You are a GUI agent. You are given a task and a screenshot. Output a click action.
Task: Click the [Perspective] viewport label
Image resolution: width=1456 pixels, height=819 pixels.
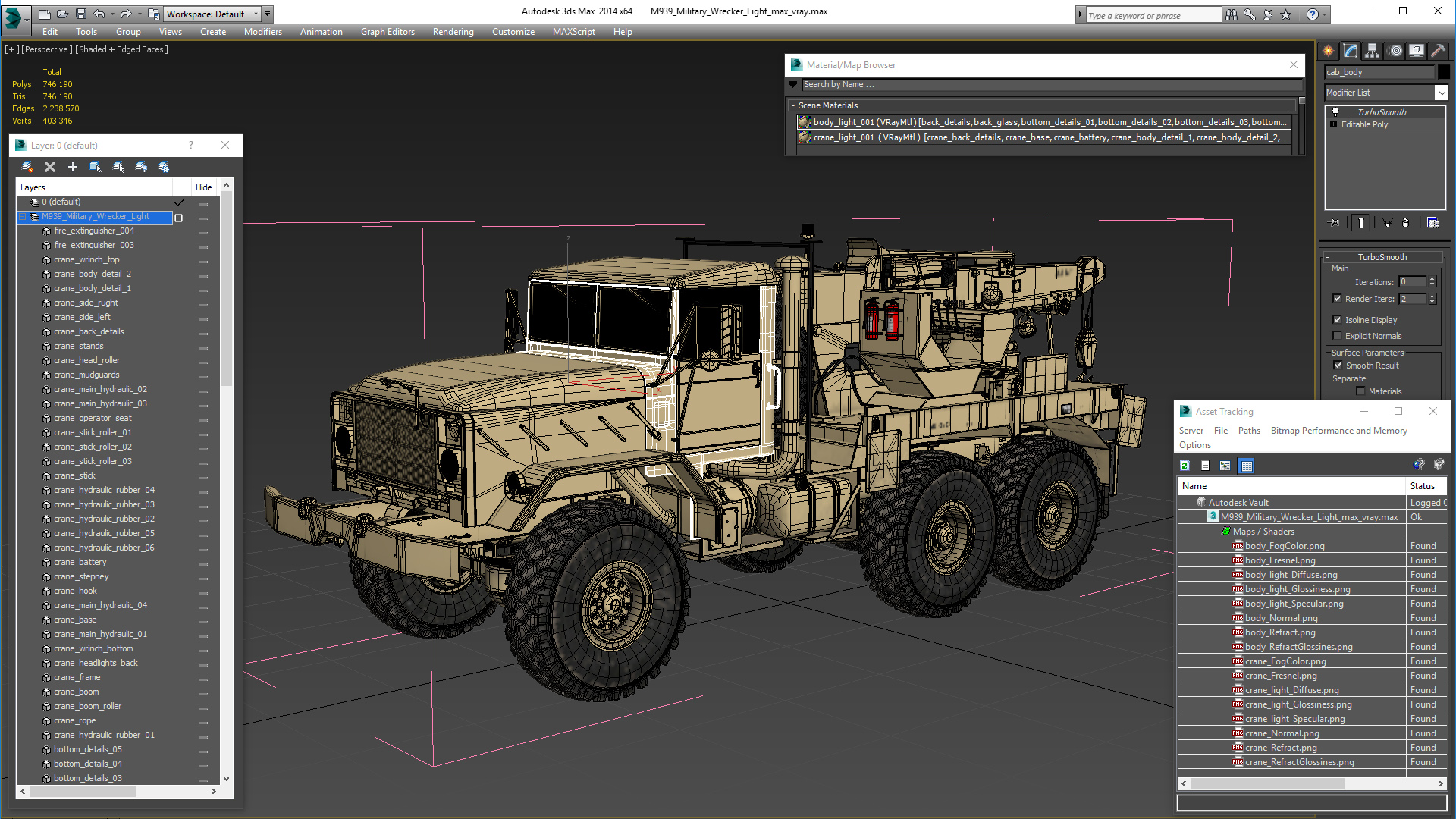coord(47,49)
